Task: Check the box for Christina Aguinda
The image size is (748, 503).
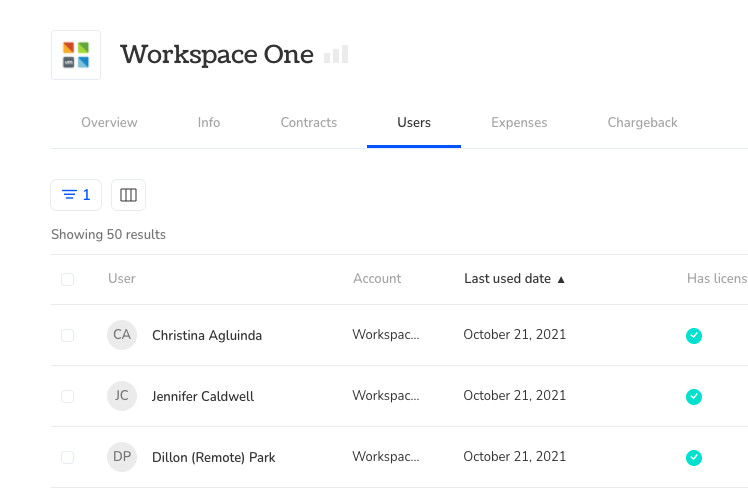Action: (68, 336)
